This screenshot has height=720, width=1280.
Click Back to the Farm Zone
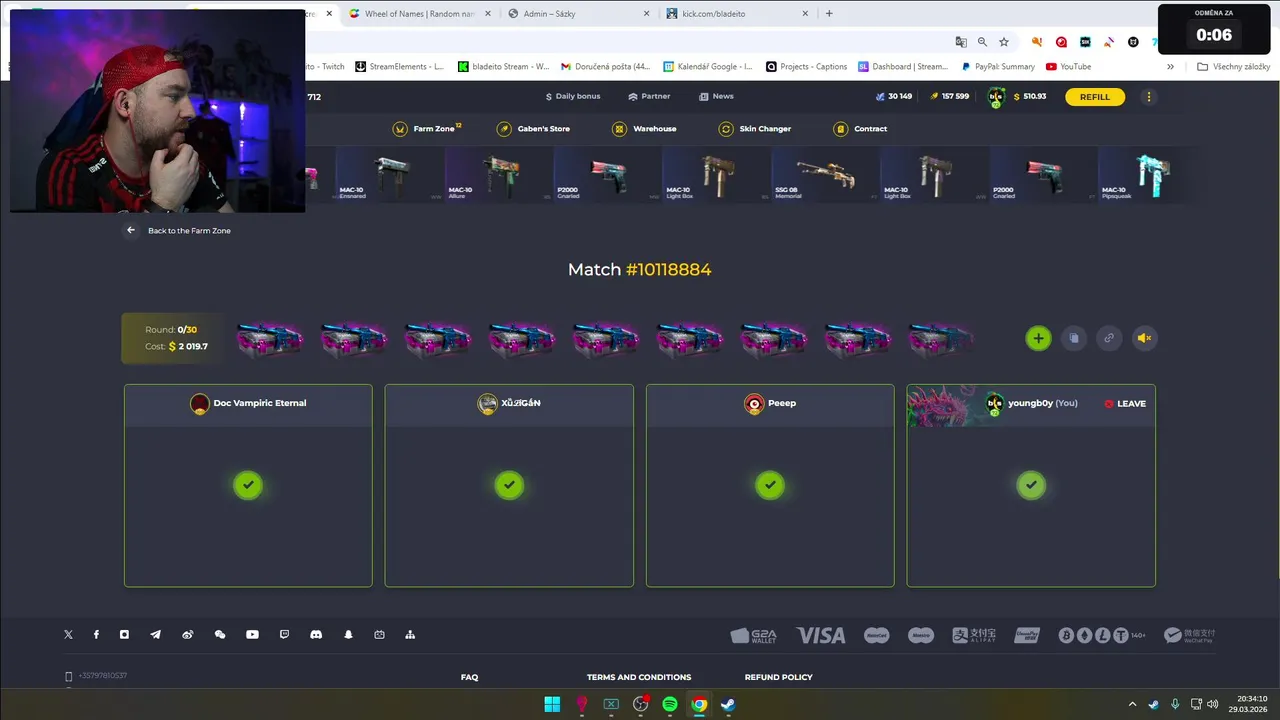click(x=189, y=231)
